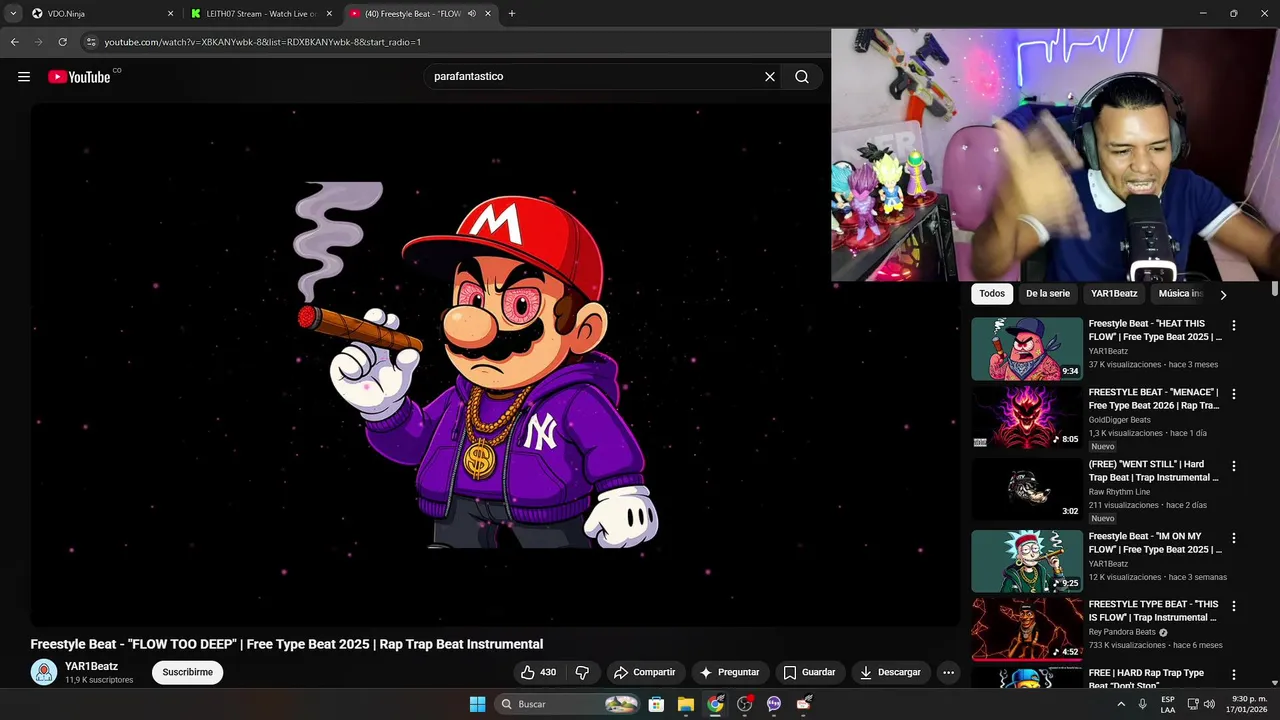
Task: Clear the search box text with X
Action: point(770,77)
